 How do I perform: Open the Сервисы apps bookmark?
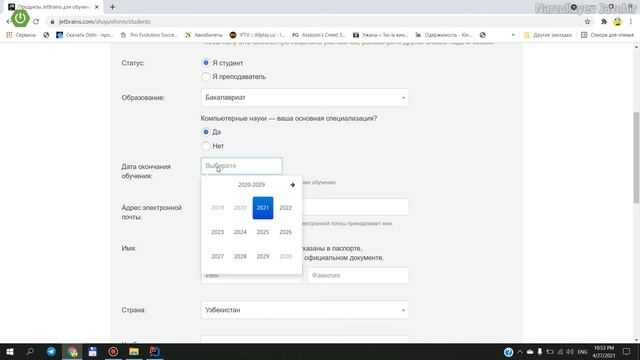tap(21, 35)
